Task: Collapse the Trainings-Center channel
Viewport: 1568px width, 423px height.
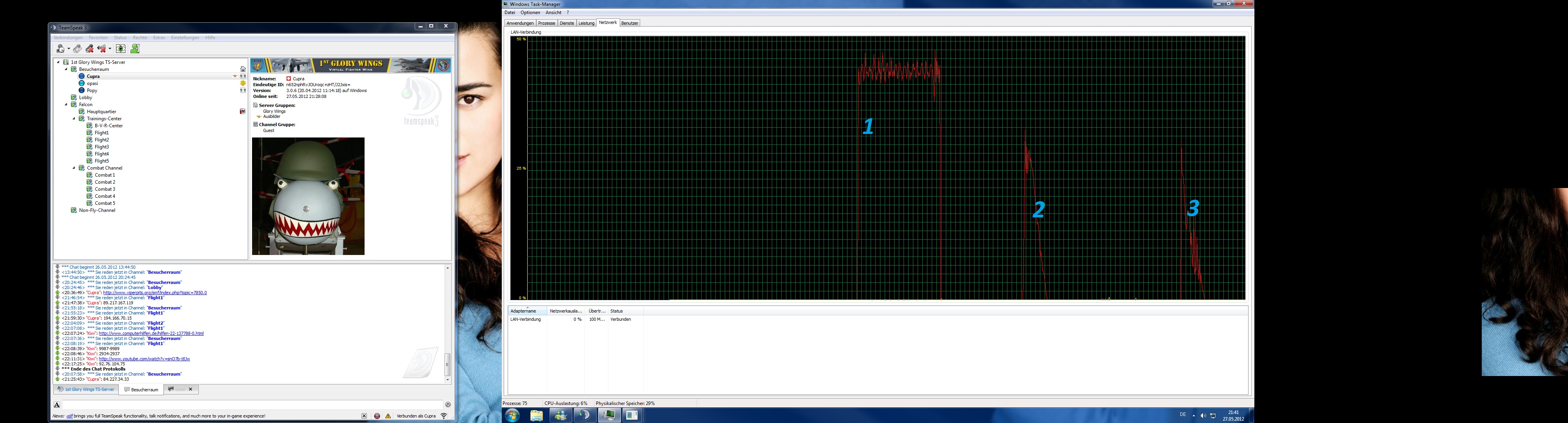Action: click(x=75, y=119)
